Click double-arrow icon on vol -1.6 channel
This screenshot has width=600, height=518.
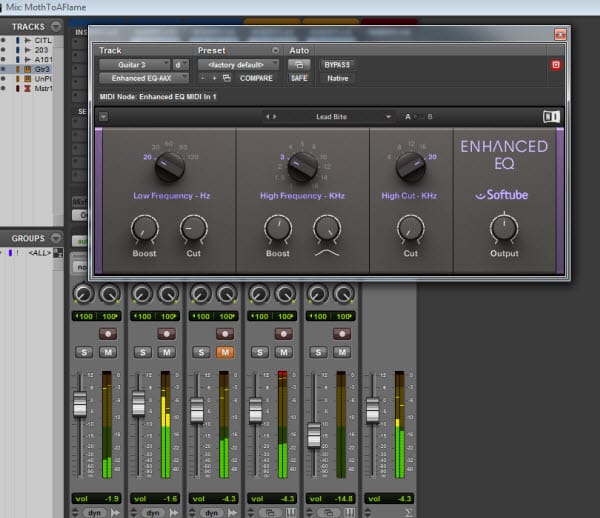[174, 512]
